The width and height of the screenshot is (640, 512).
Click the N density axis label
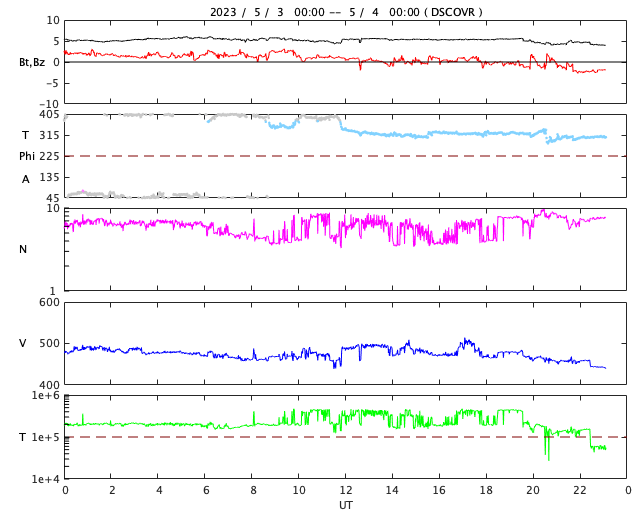[x=23, y=249]
